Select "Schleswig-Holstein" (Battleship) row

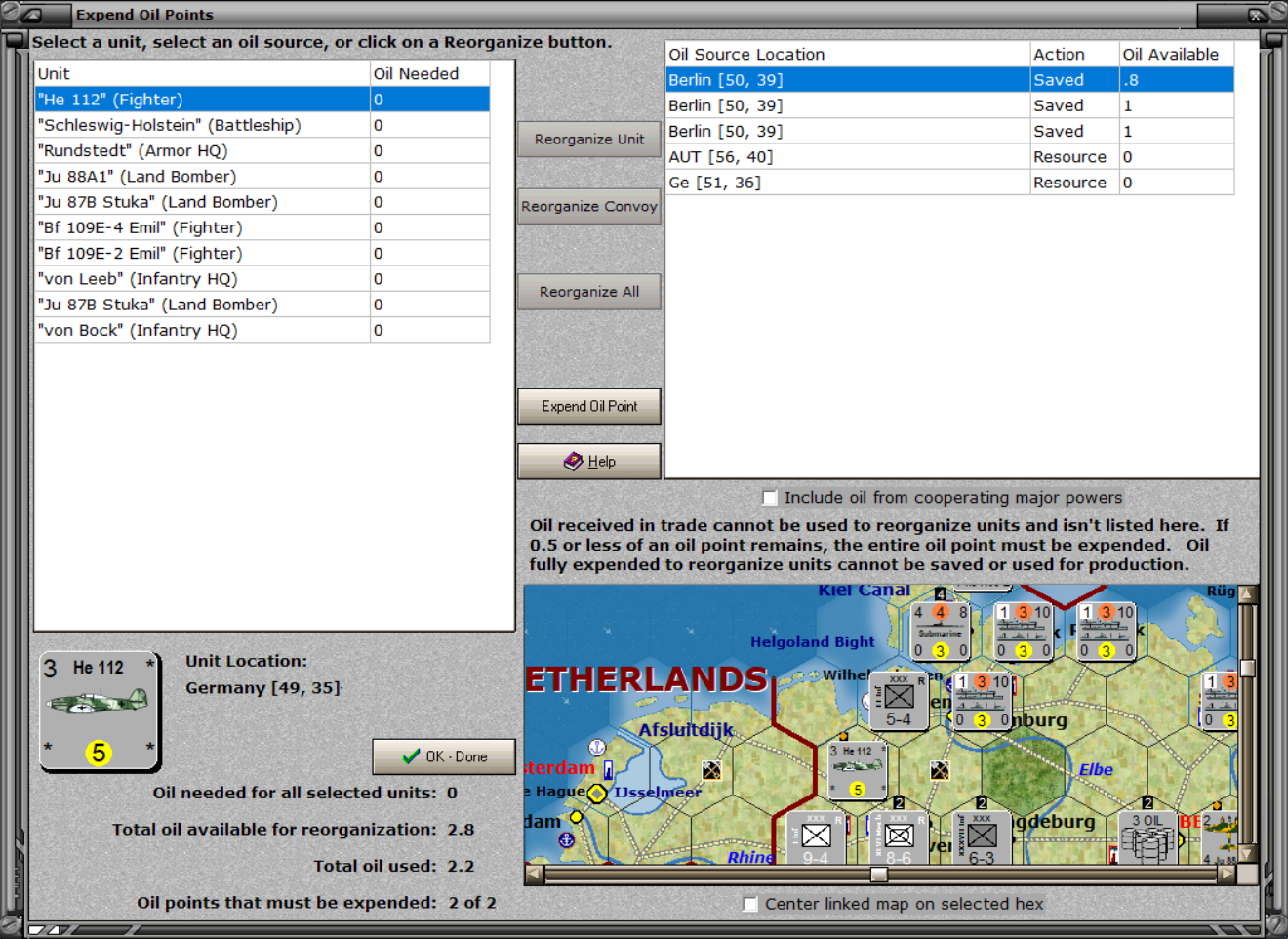(x=262, y=125)
